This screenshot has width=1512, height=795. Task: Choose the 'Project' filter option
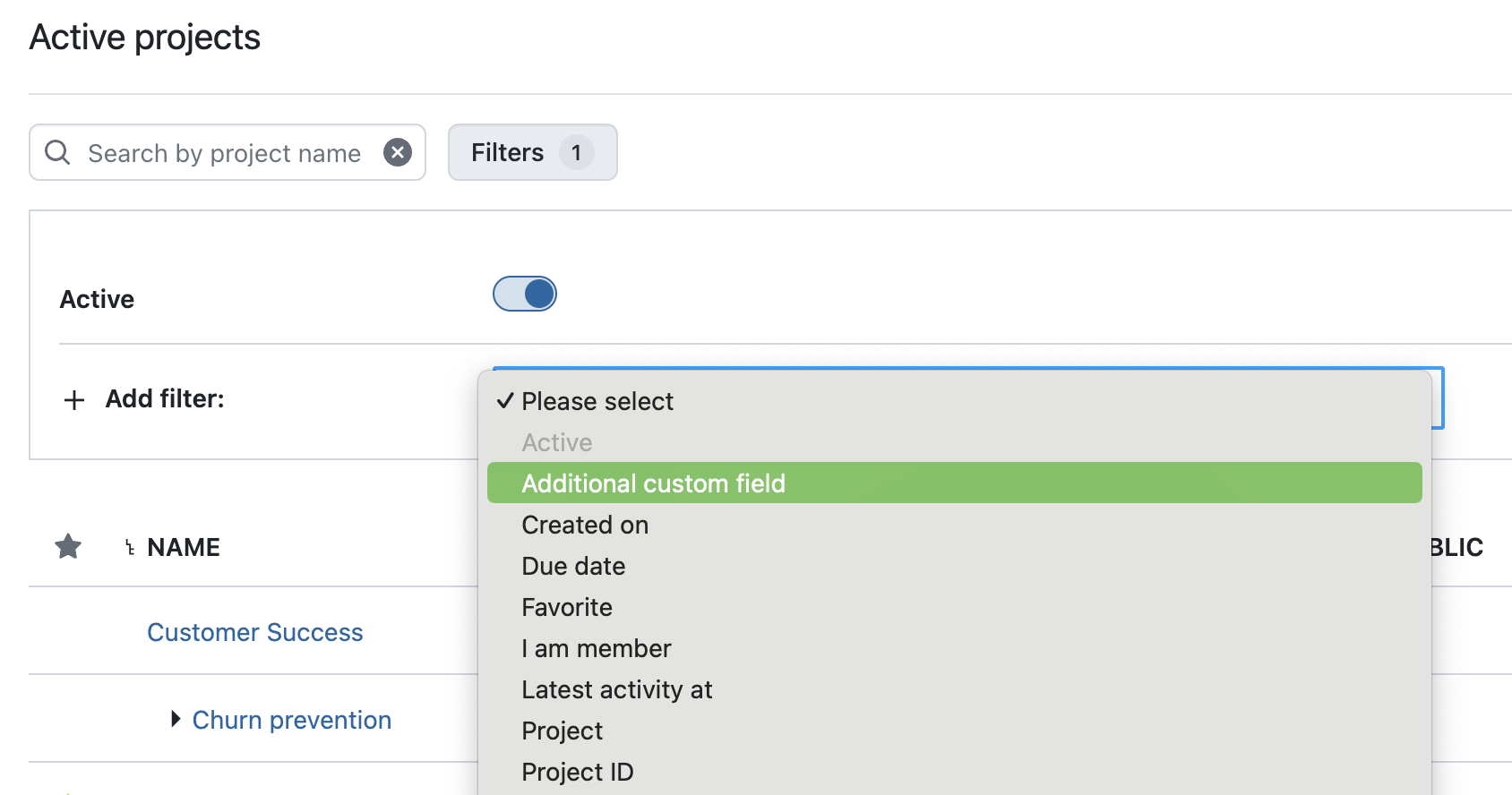coord(562,731)
